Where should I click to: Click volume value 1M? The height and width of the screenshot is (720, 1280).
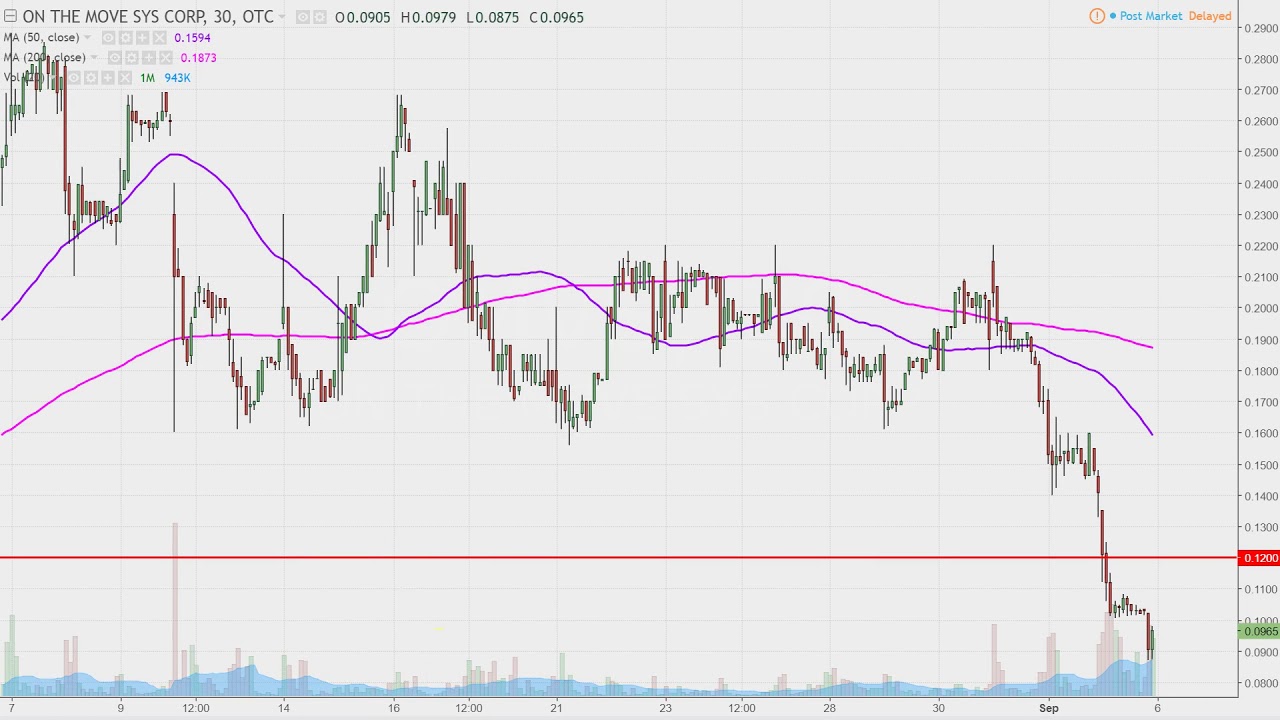point(147,78)
